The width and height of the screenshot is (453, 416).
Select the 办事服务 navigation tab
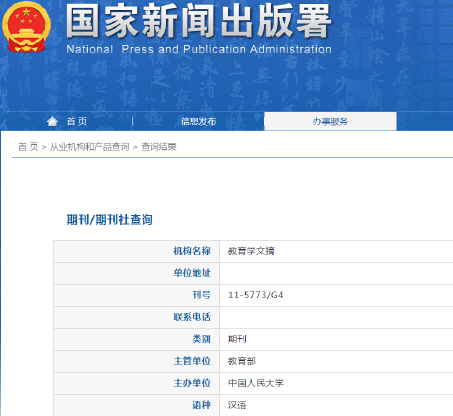click(330, 121)
